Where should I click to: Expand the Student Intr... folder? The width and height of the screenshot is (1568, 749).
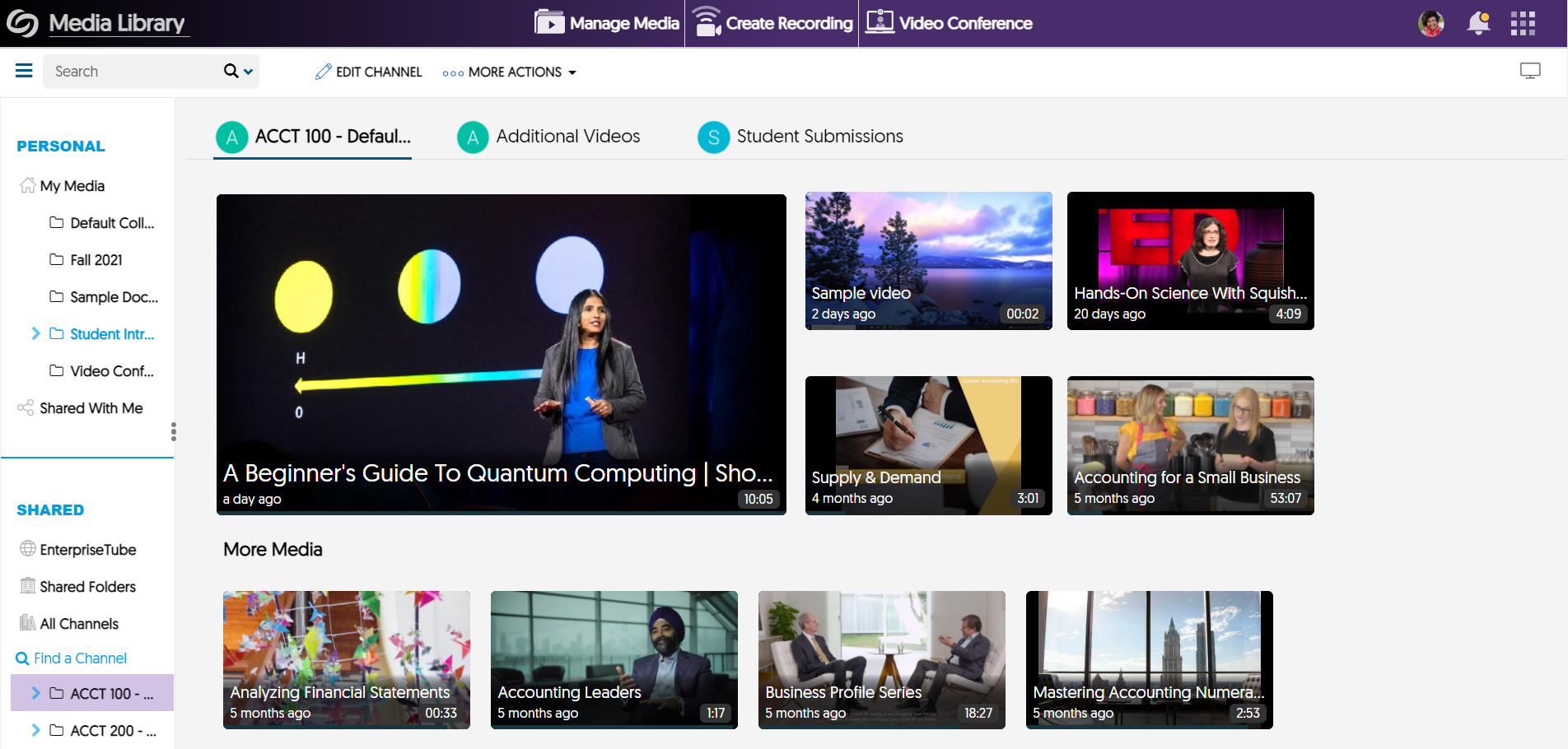point(35,333)
